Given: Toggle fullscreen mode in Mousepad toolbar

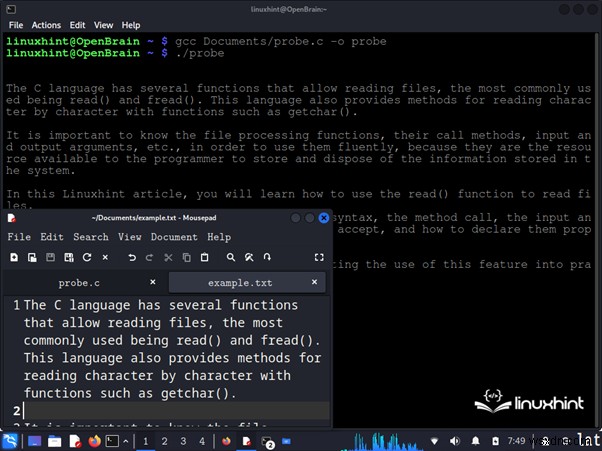Looking at the screenshot, I should tap(319, 257).
